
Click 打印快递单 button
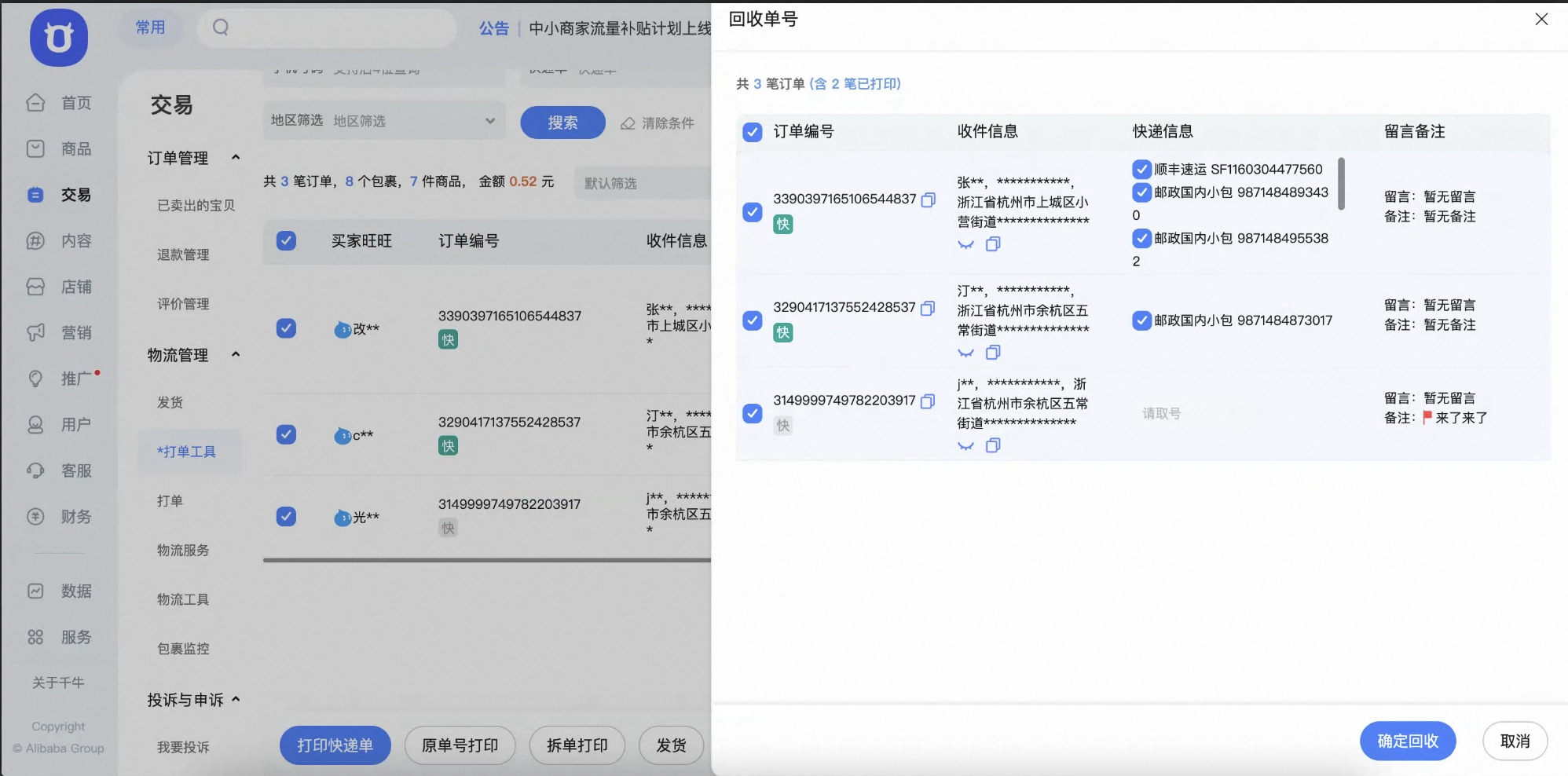[x=335, y=745]
